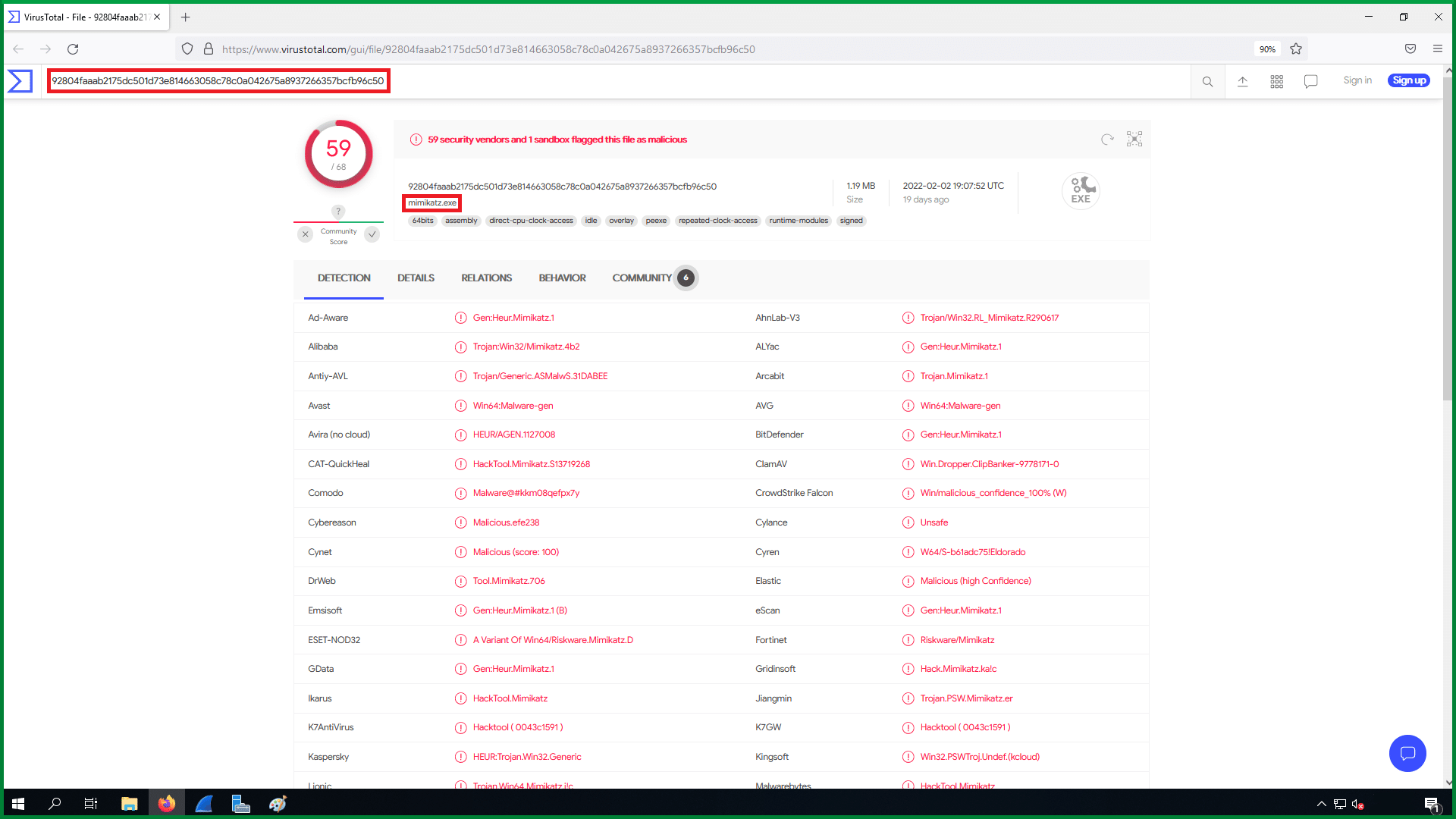Click the search magnifier icon
Viewport: 1456px width, 819px height.
coord(1207,81)
